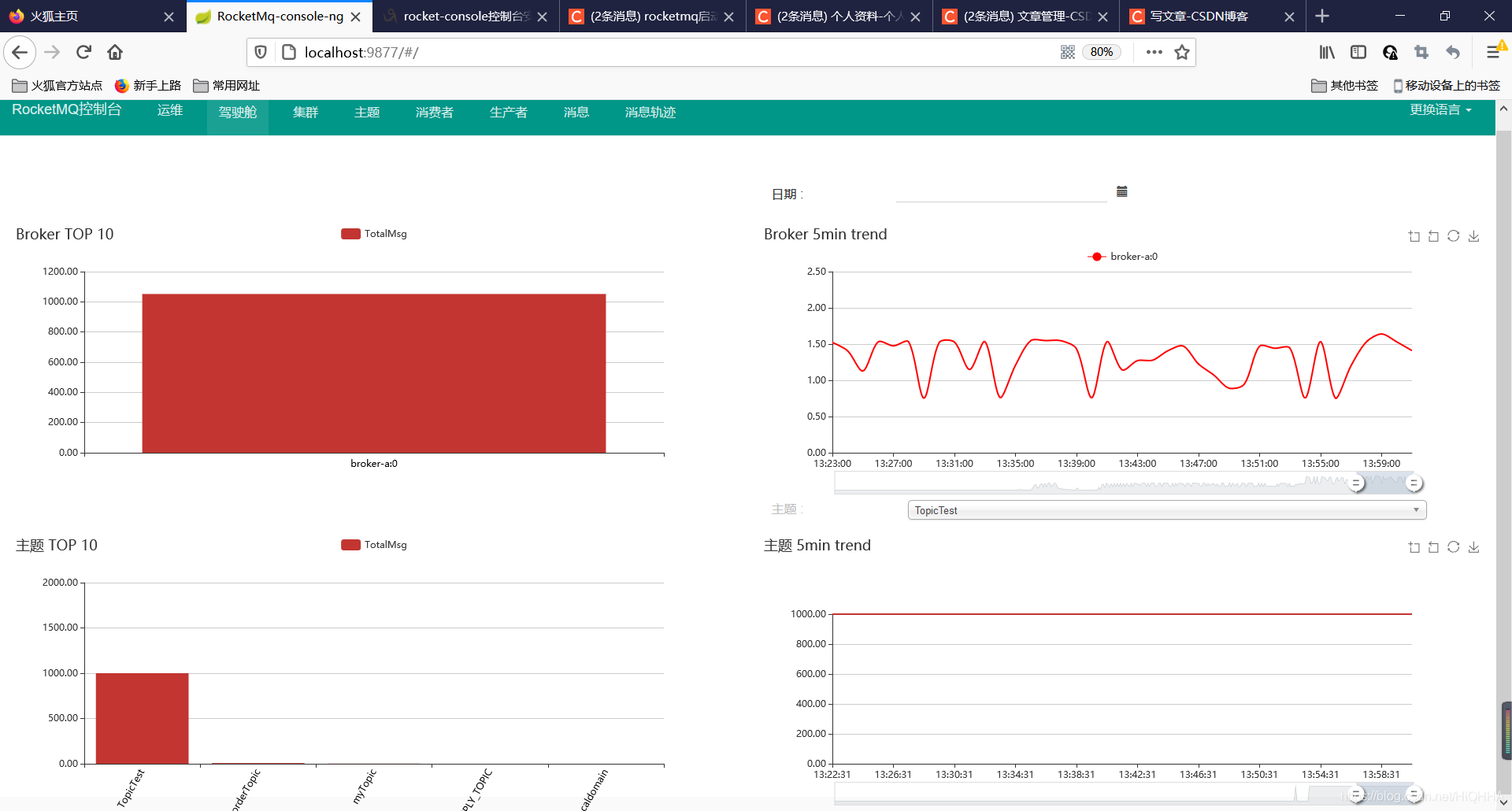This screenshot has width=1512, height=811.
Task: Open the TopicTest topic dropdown
Action: coord(1167,510)
